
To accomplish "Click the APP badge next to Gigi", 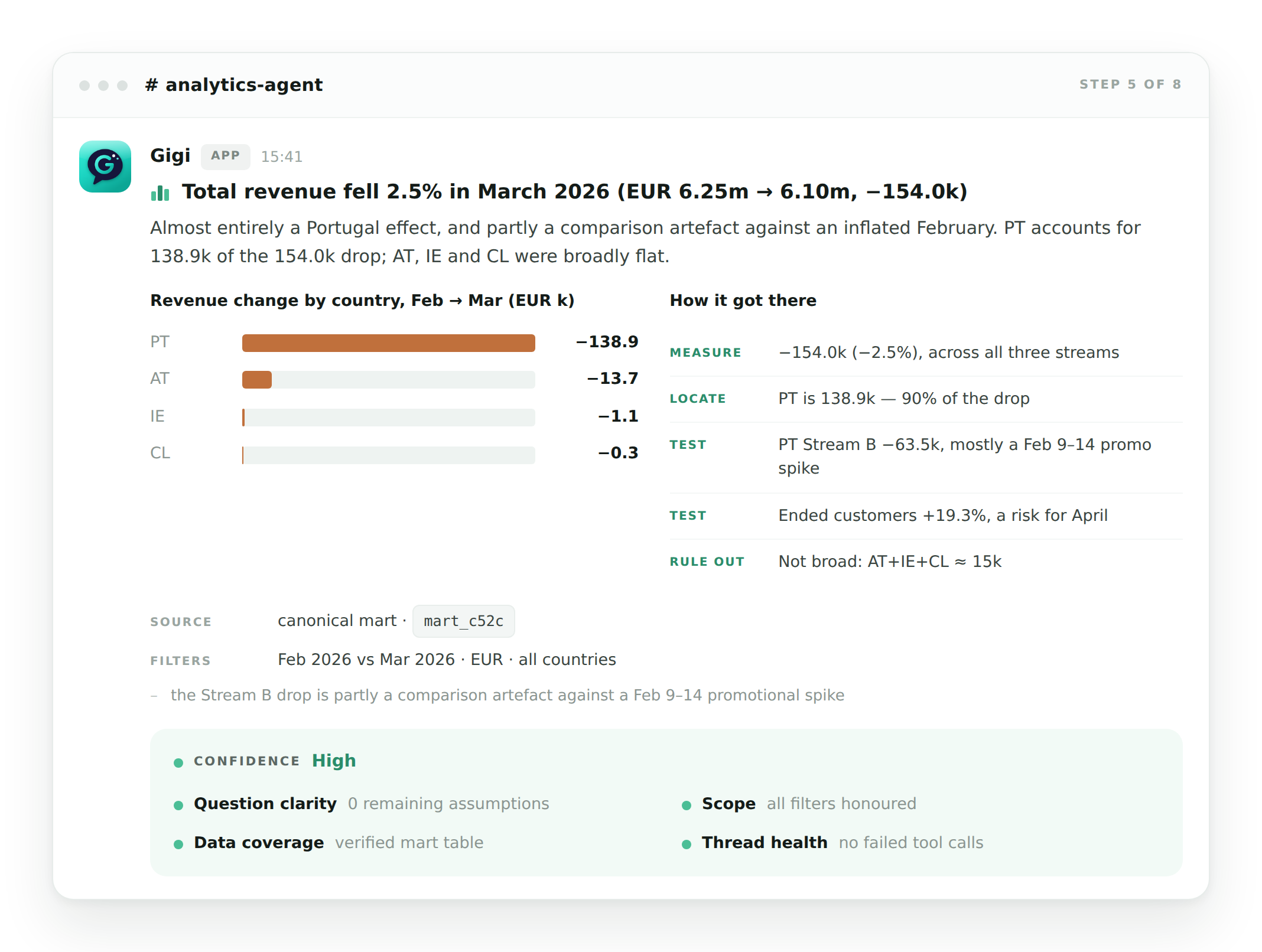I will 225,156.
